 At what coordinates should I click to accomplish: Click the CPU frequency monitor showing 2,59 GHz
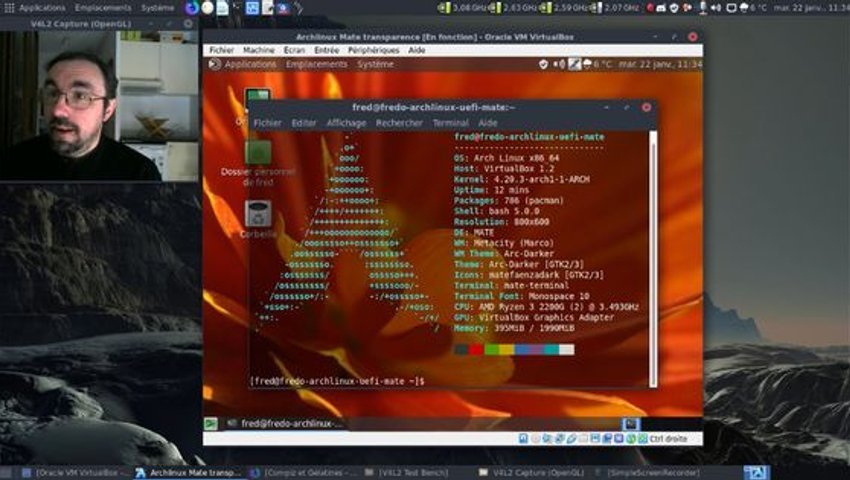(x=564, y=8)
